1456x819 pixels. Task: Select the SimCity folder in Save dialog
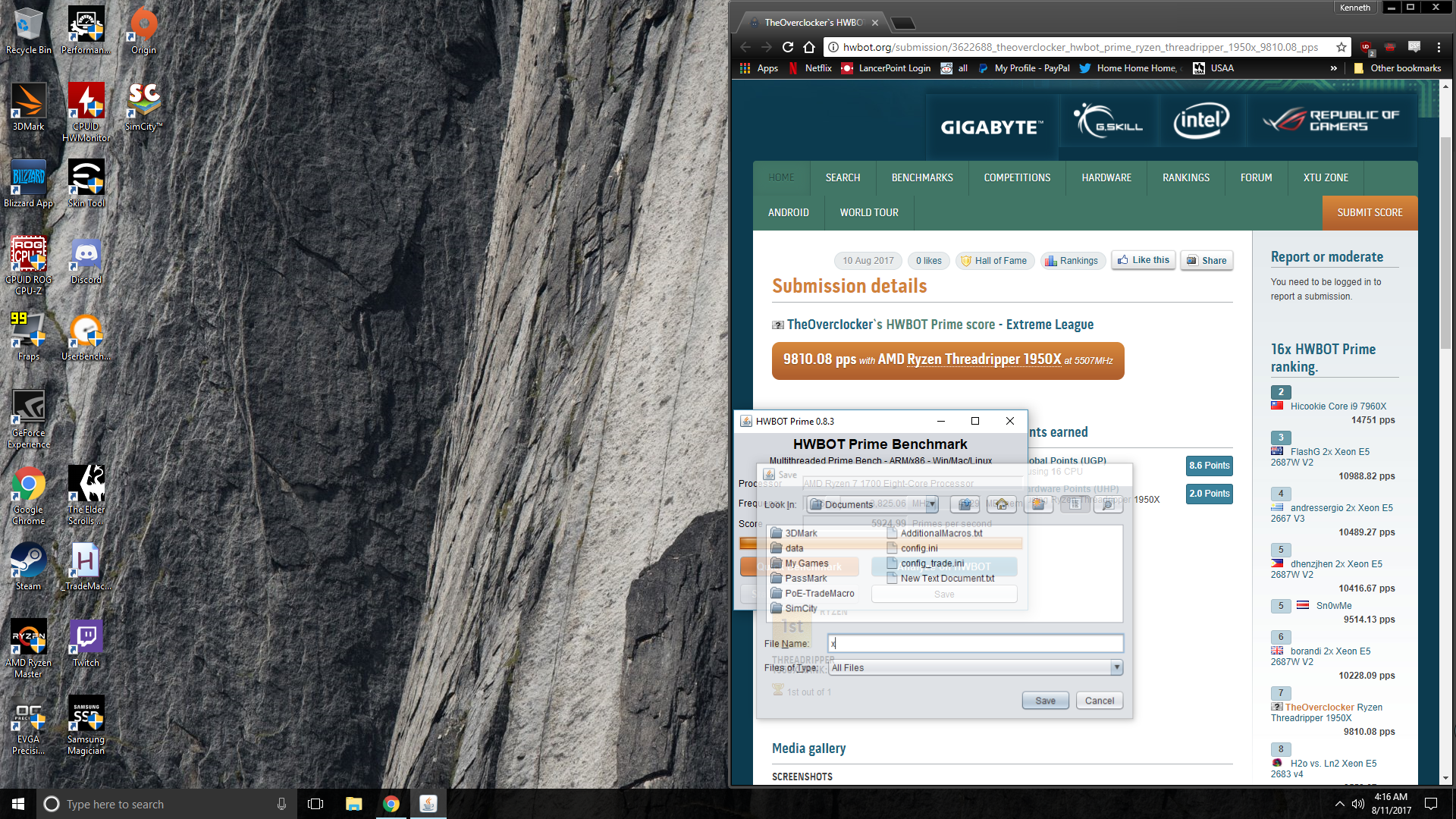[x=794, y=608]
